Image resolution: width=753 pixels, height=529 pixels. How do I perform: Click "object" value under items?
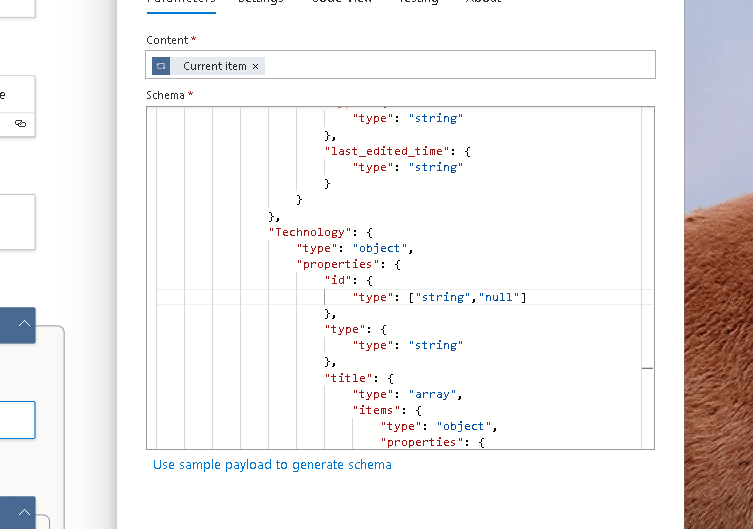(x=463, y=426)
